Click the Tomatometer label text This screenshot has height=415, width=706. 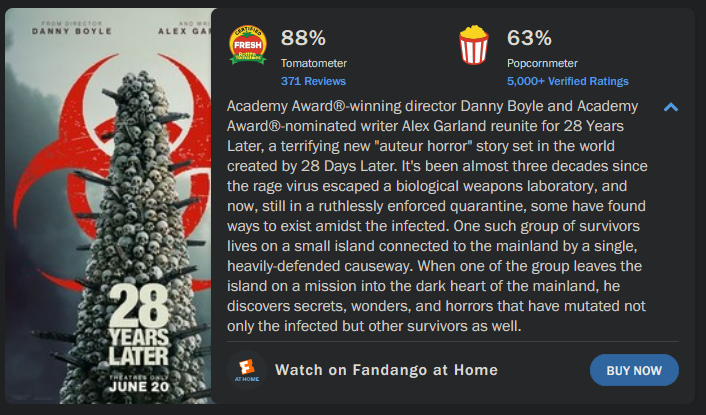pyautogui.click(x=314, y=63)
